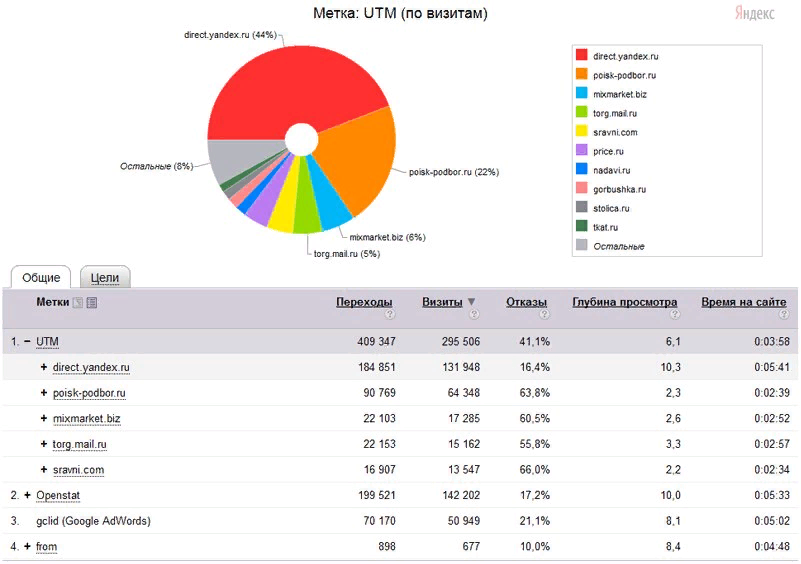
Task: Click the "direct.yandex.ru (44%)" chart label
Action: pos(230,35)
